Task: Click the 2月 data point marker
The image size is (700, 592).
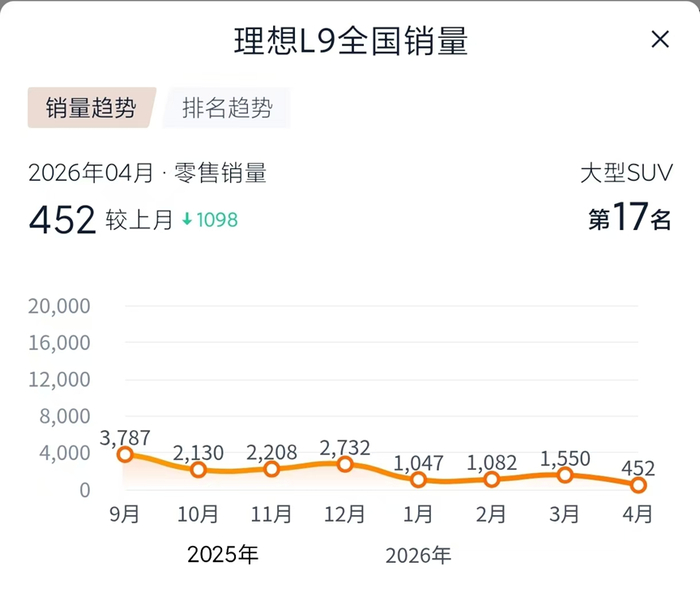Action: pos(492,479)
